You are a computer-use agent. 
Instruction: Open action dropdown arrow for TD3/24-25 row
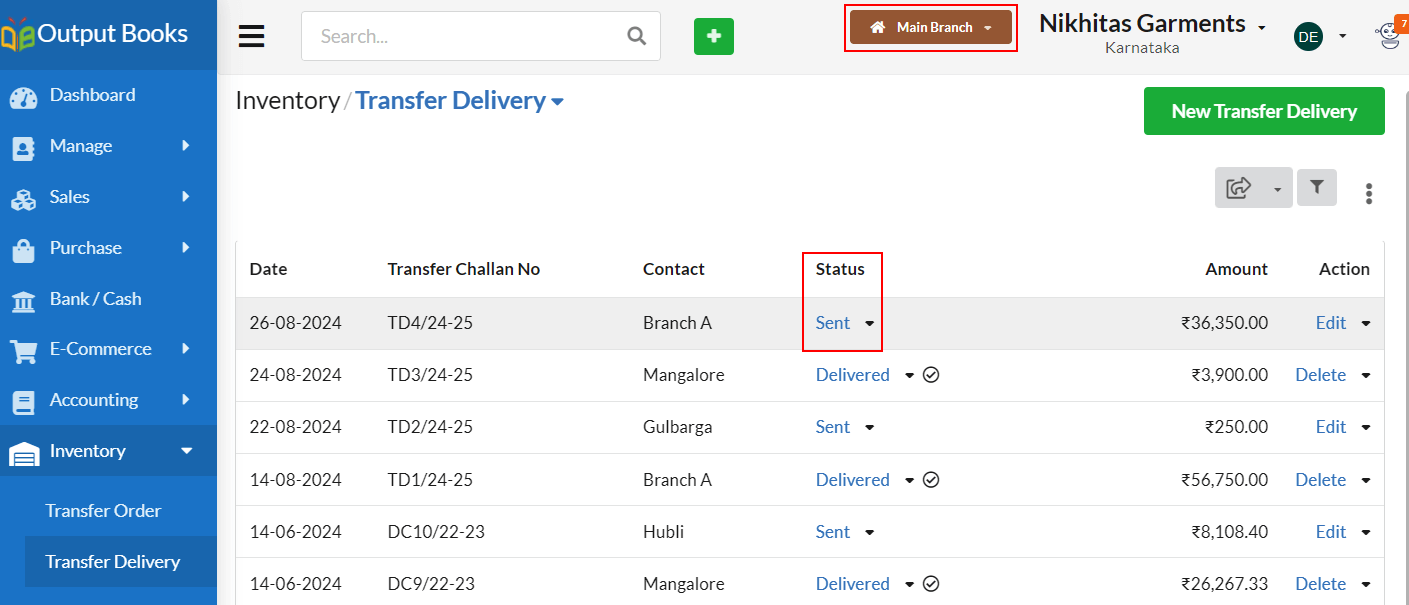pyautogui.click(x=1365, y=376)
